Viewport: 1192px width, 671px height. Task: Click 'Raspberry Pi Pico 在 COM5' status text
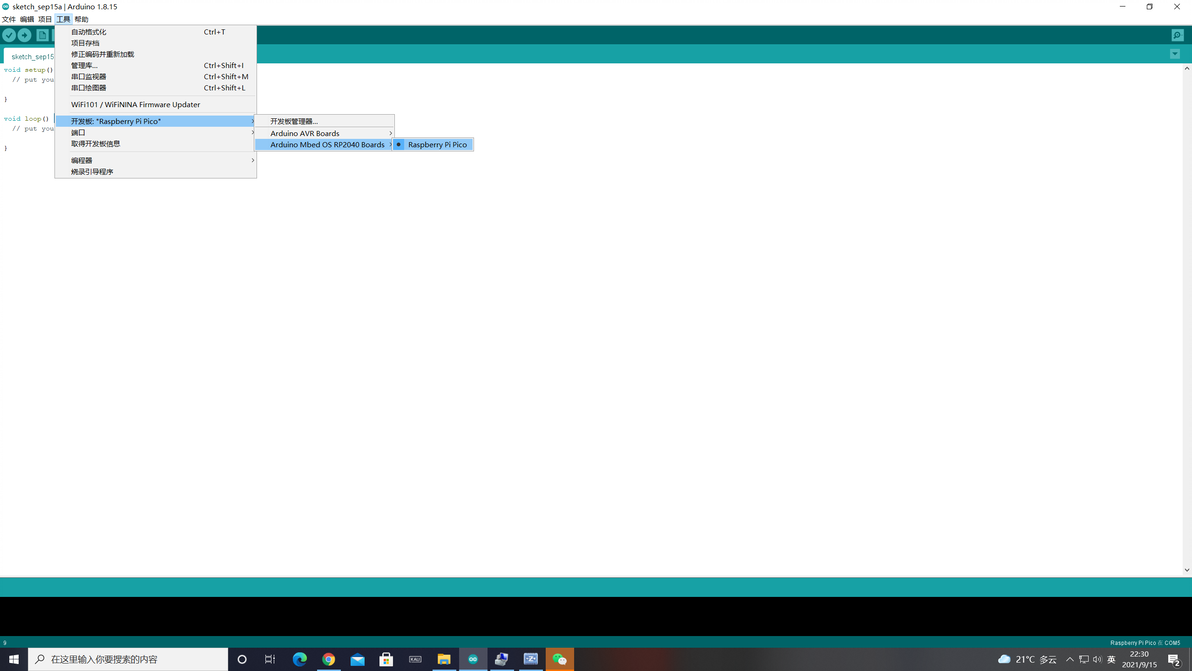[1145, 643]
